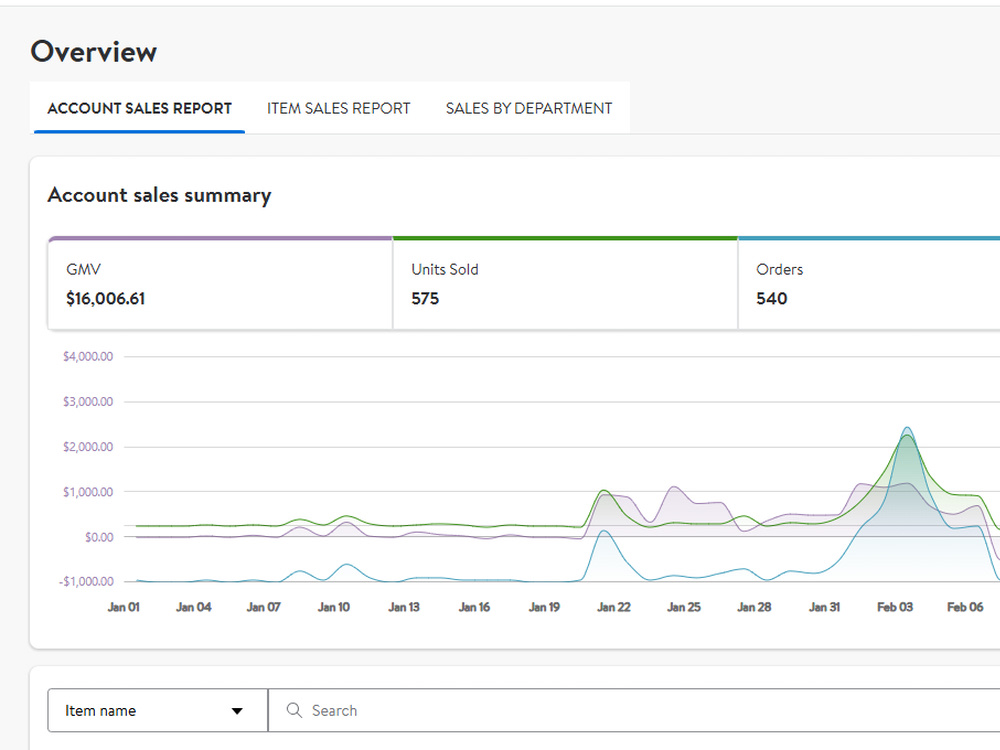The height and width of the screenshot is (750, 1000).
Task: Switch to Item Sales Report tab
Action: point(338,108)
